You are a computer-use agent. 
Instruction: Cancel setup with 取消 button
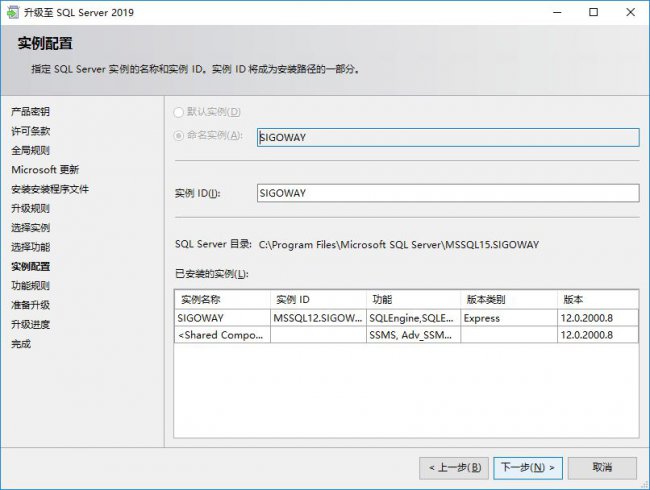(x=602, y=468)
